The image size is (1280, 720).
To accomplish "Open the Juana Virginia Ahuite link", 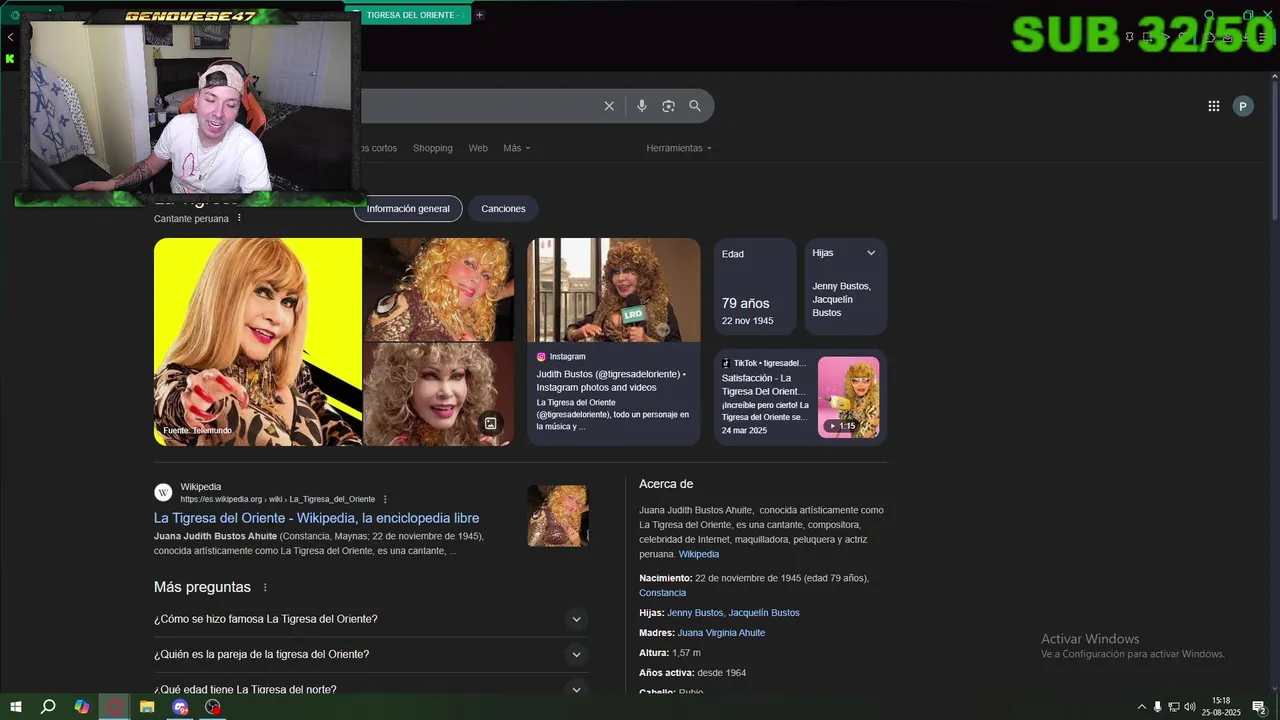I will click(x=721, y=633).
